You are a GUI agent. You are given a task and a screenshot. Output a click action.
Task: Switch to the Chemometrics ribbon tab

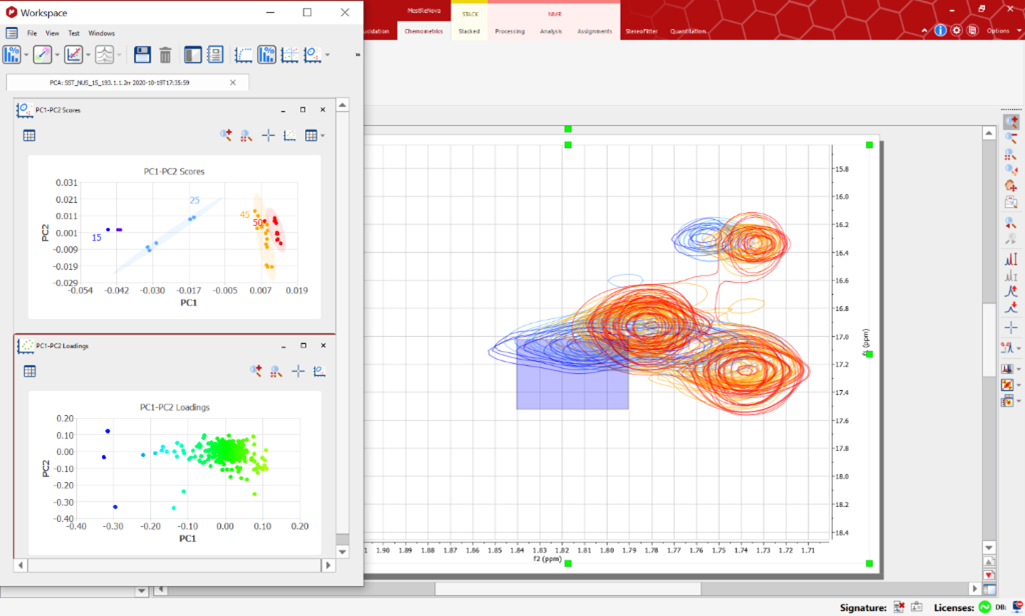(x=422, y=31)
